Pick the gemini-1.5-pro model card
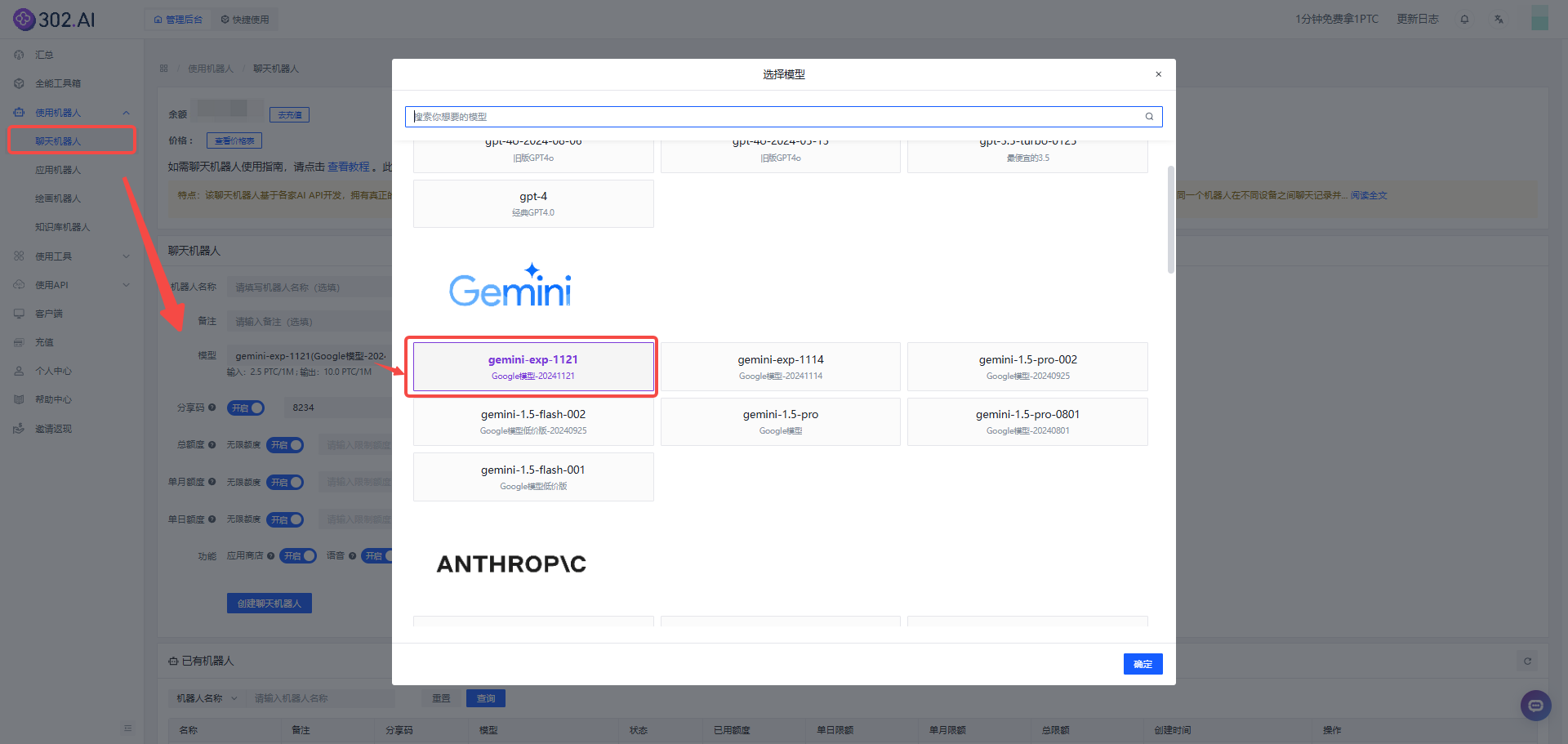 [x=781, y=421]
